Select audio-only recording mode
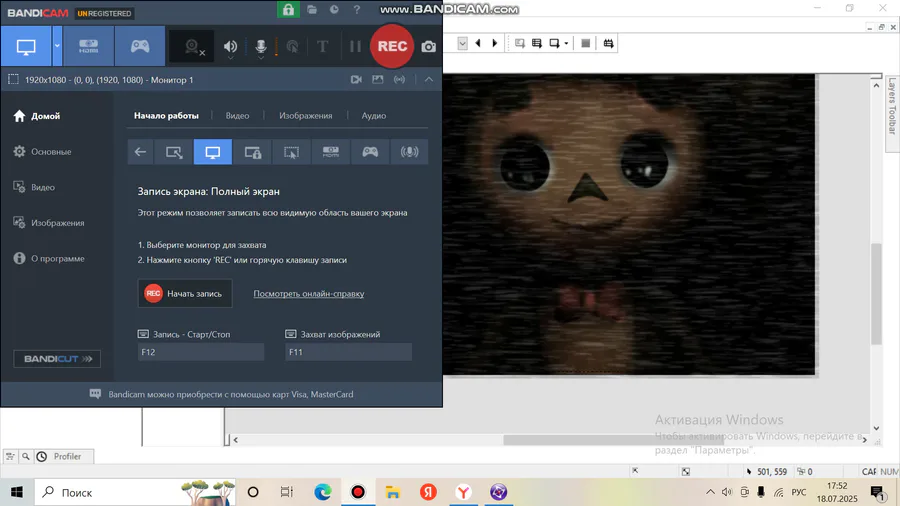Screen dimensions: 900x506 tap(409, 152)
